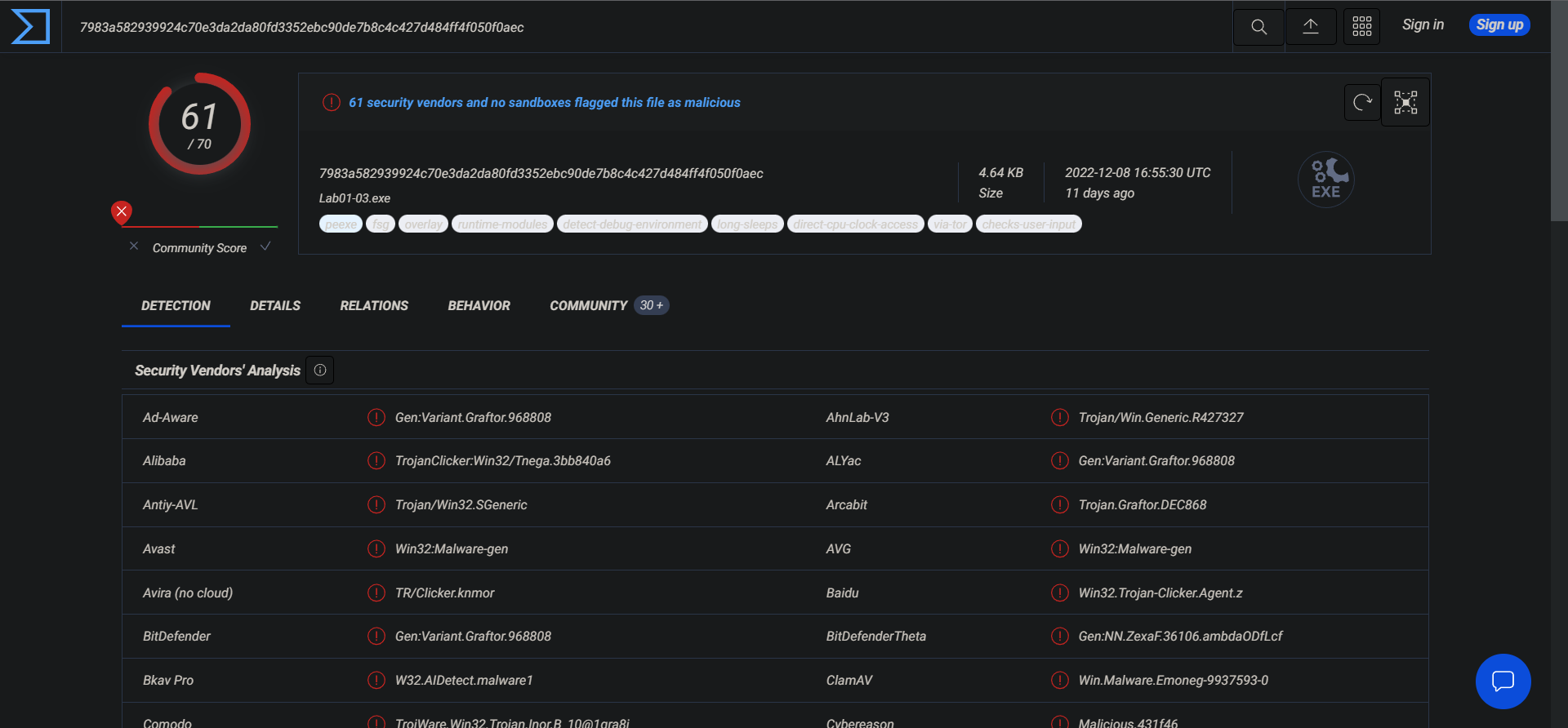Image resolution: width=1568 pixels, height=728 pixels.
Task: Click Gen:NN.ZexaF.36106.ambdaODfLcf detection text
Action: pos(1180,636)
